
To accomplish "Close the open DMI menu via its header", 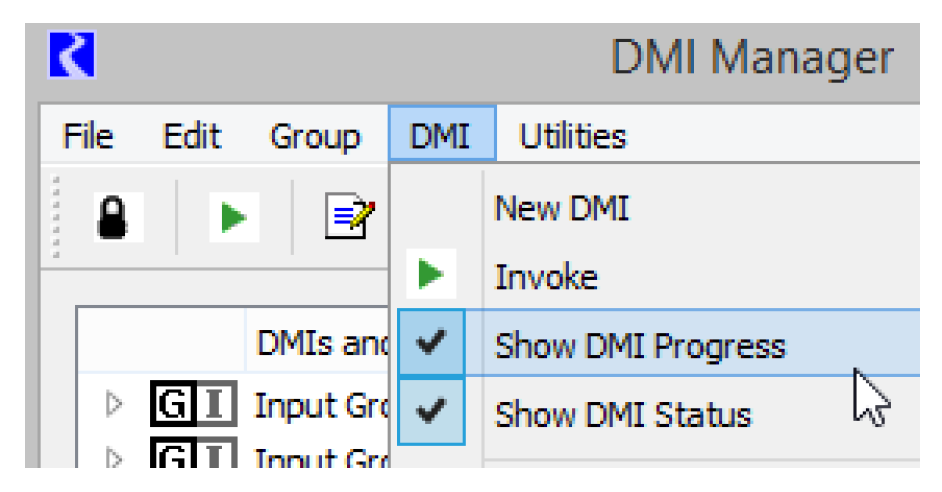I will (441, 136).
